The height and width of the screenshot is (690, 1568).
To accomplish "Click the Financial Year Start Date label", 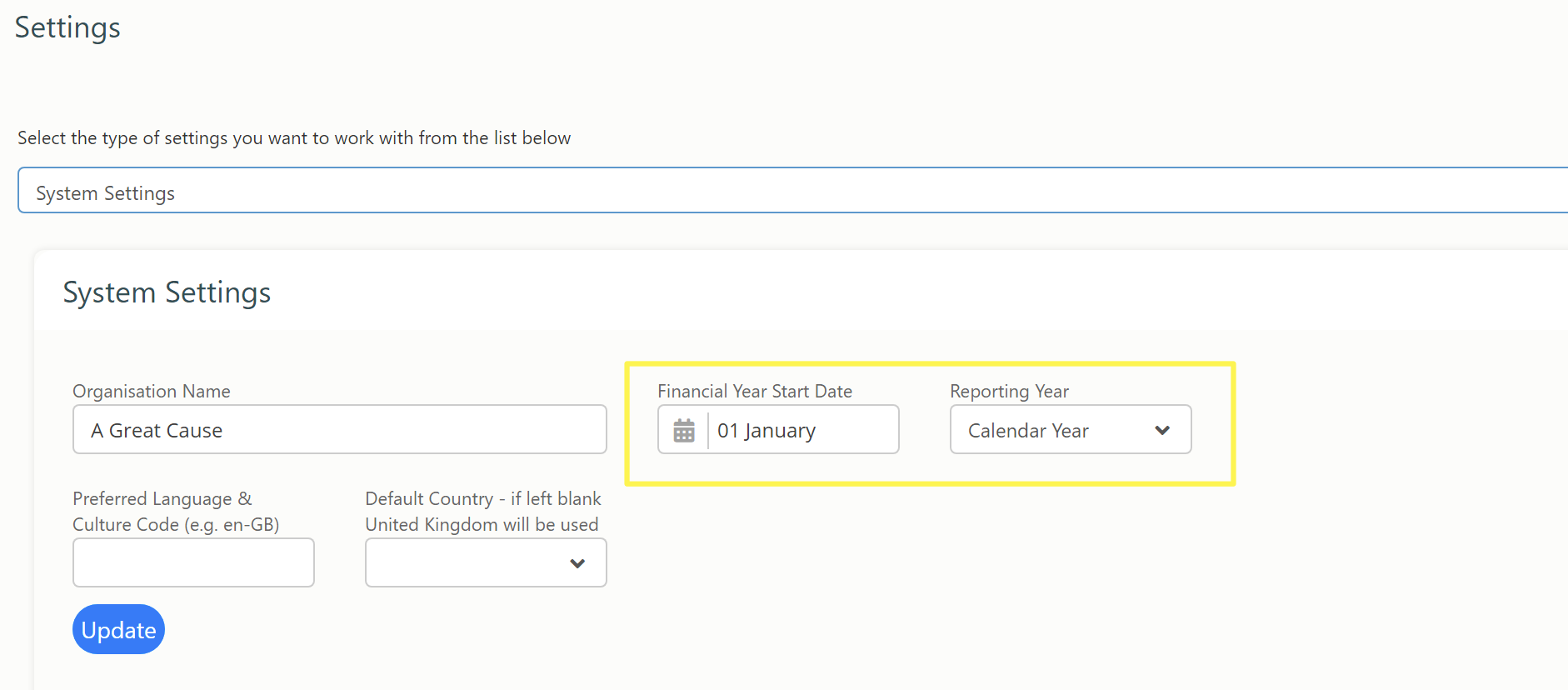I will click(x=755, y=391).
